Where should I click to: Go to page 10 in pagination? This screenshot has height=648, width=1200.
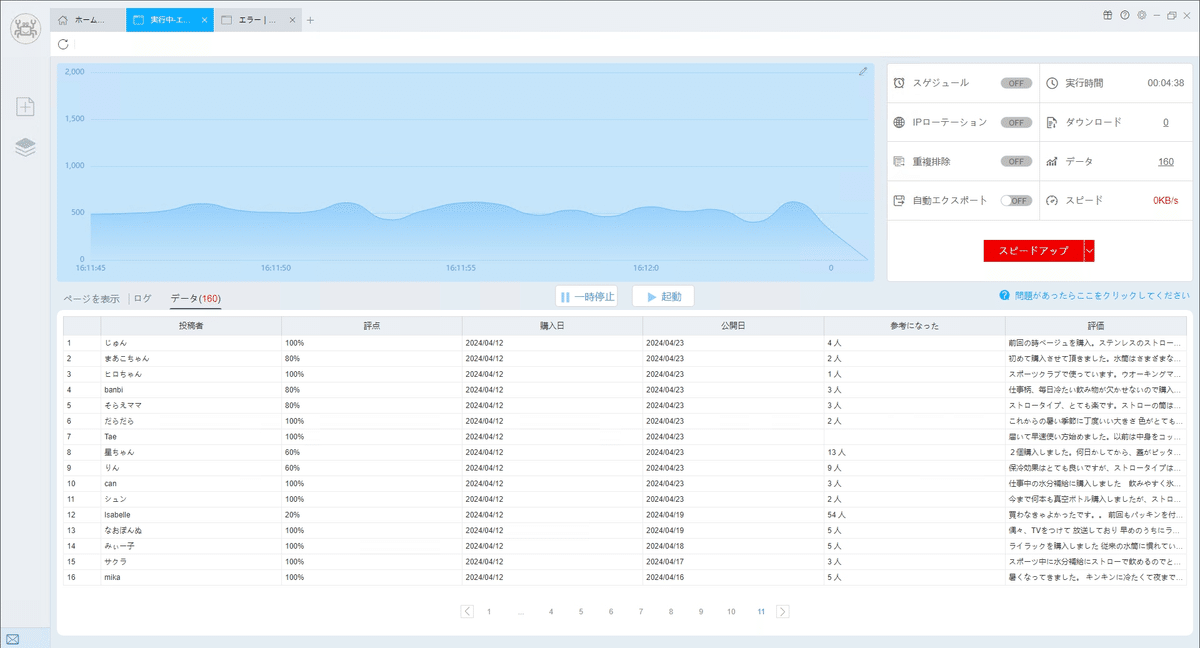point(731,611)
